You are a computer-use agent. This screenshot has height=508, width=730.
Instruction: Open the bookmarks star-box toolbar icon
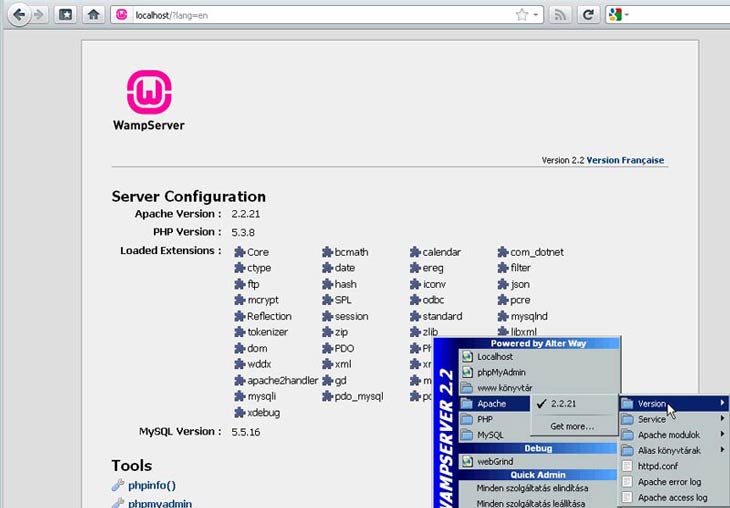(66, 15)
